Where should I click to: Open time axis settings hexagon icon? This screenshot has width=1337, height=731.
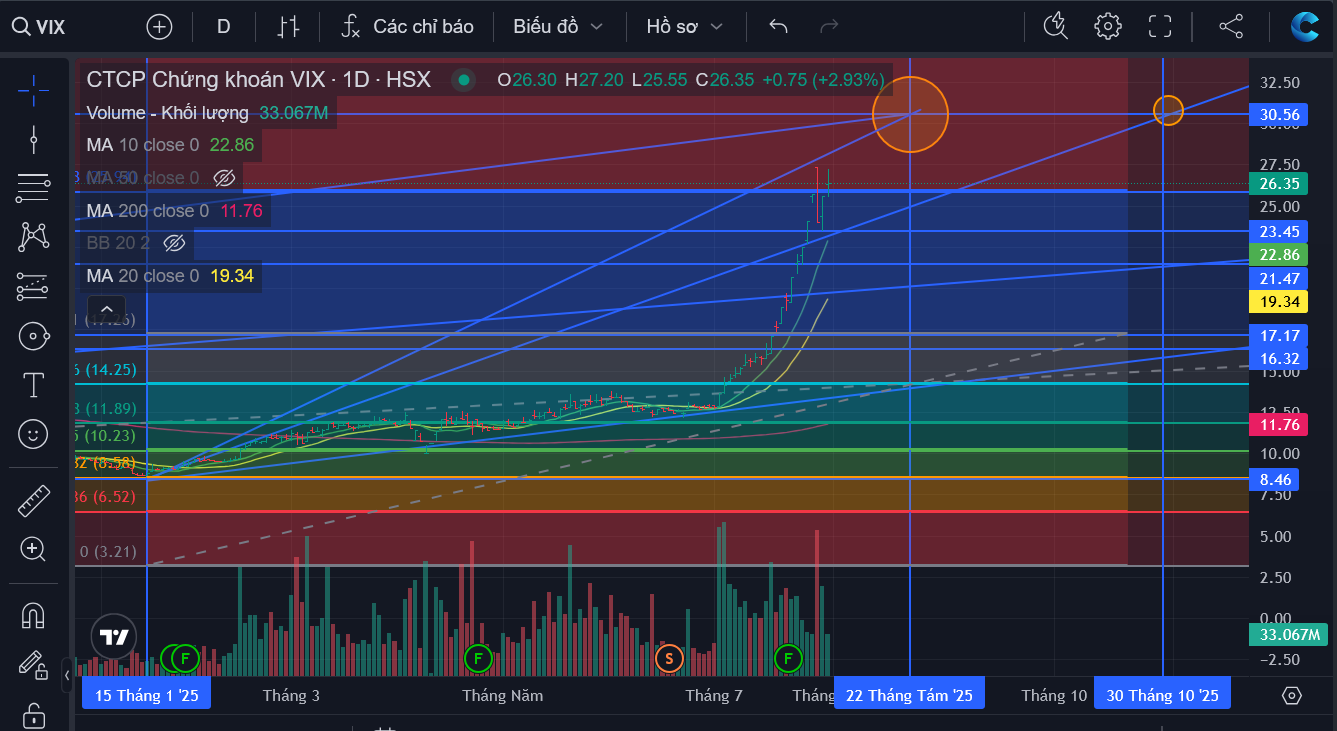point(1291,695)
